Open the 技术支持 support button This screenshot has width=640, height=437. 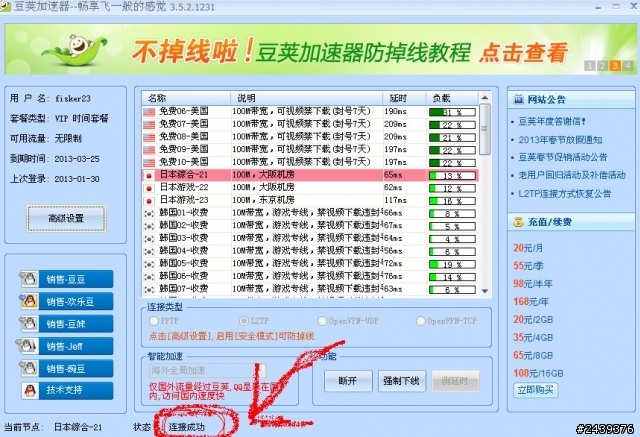(76, 390)
